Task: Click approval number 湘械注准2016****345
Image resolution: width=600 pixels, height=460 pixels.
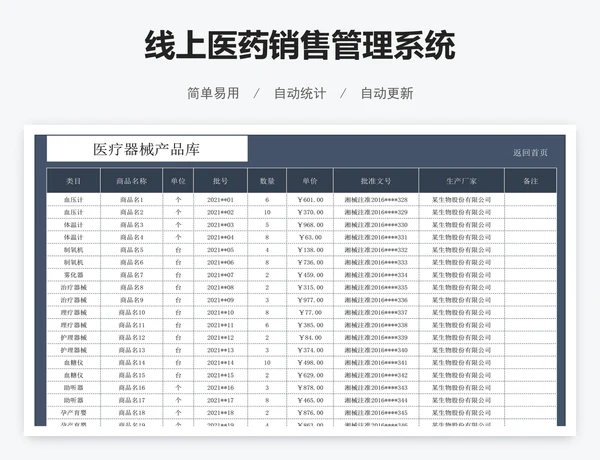Action: click(376, 413)
